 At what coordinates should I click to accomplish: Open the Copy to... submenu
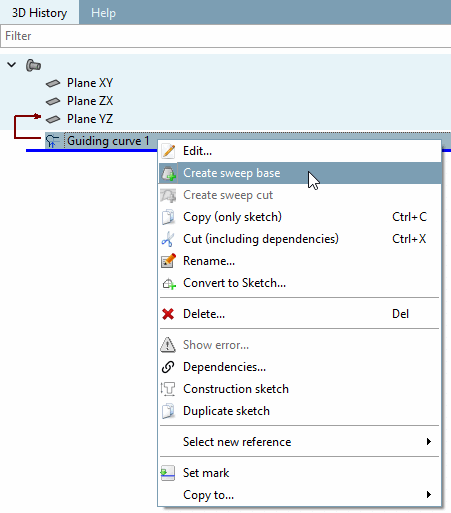[x=300, y=495]
